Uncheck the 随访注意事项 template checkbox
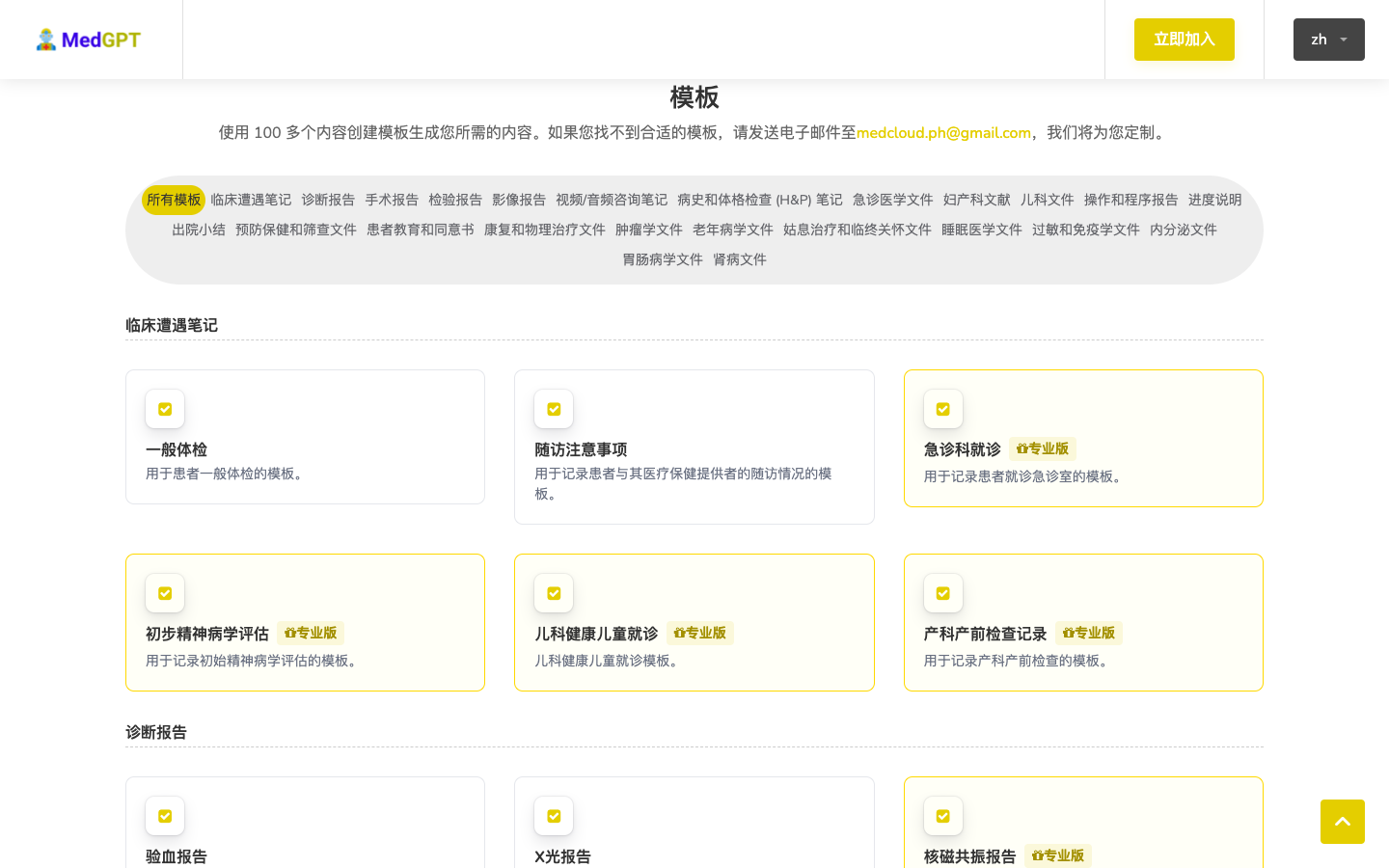 554,409
